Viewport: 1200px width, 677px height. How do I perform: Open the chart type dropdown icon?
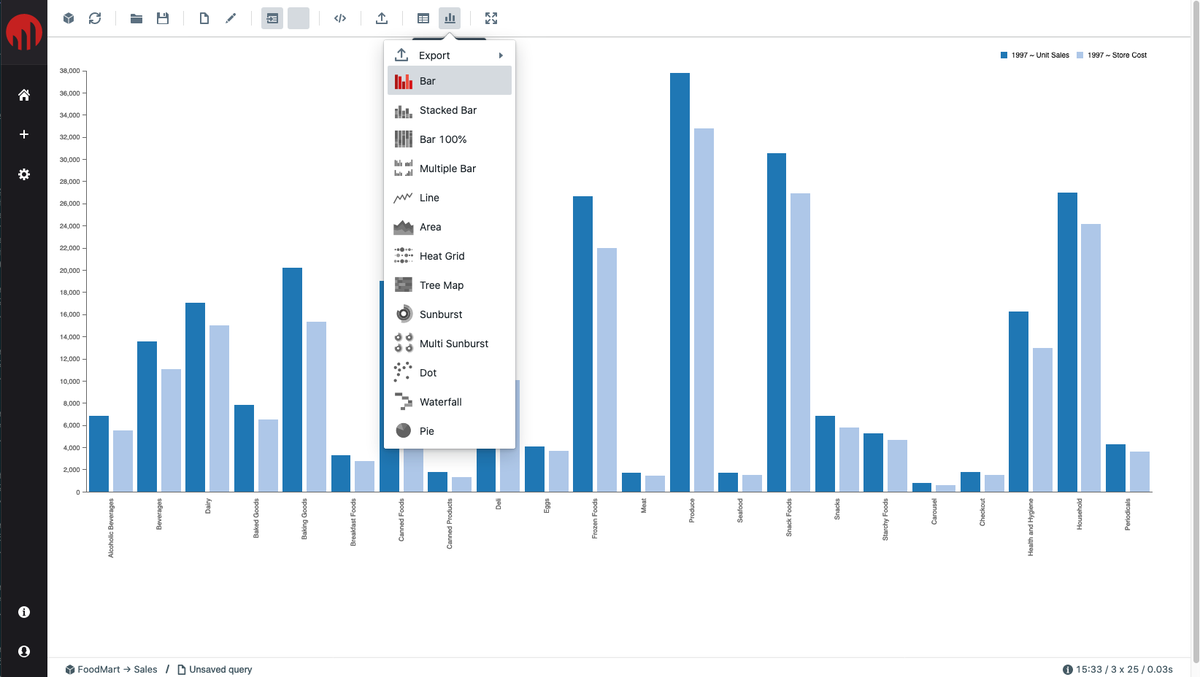coord(449,18)
